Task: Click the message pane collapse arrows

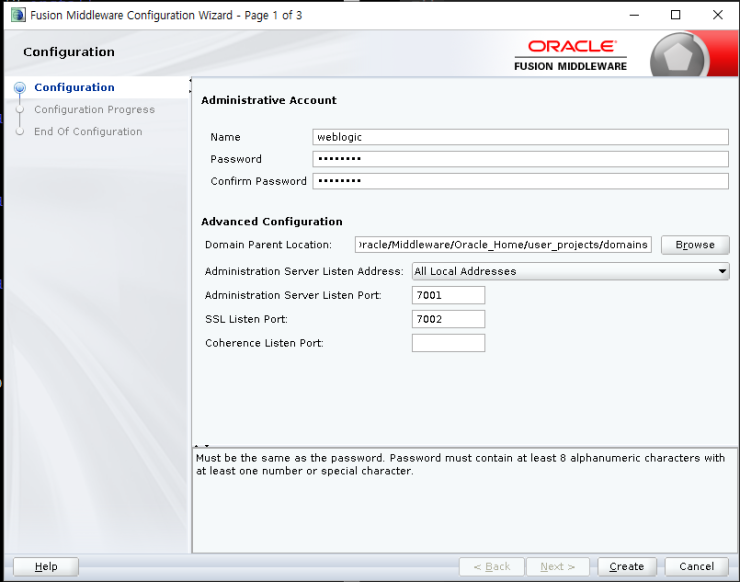Action: click(202, 446)
